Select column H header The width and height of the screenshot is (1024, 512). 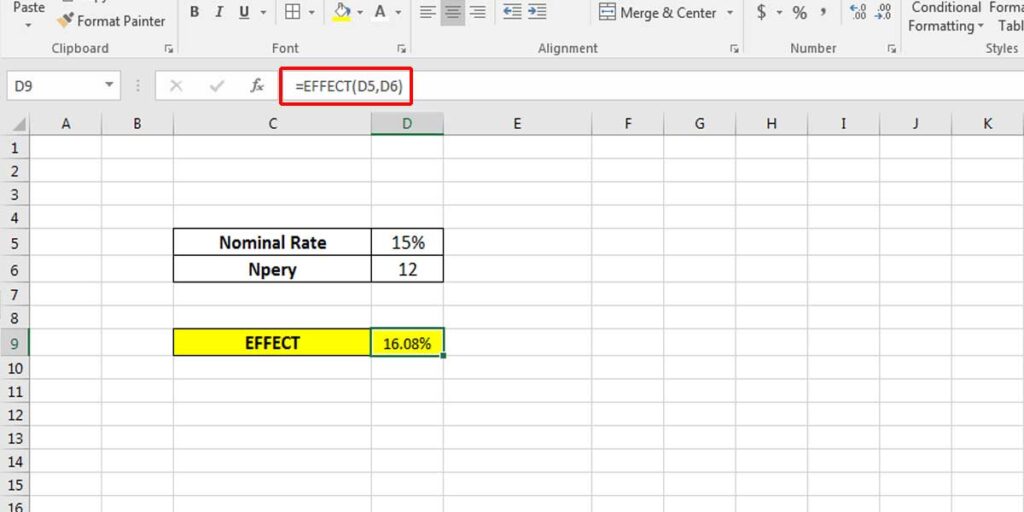[771, 124]
